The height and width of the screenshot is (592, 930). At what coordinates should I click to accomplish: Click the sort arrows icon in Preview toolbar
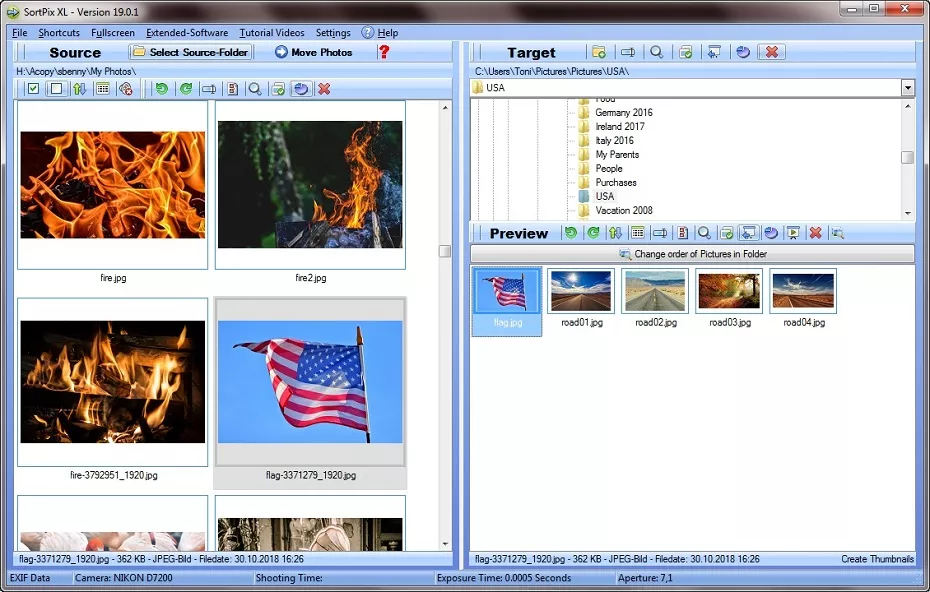[615, 233]
